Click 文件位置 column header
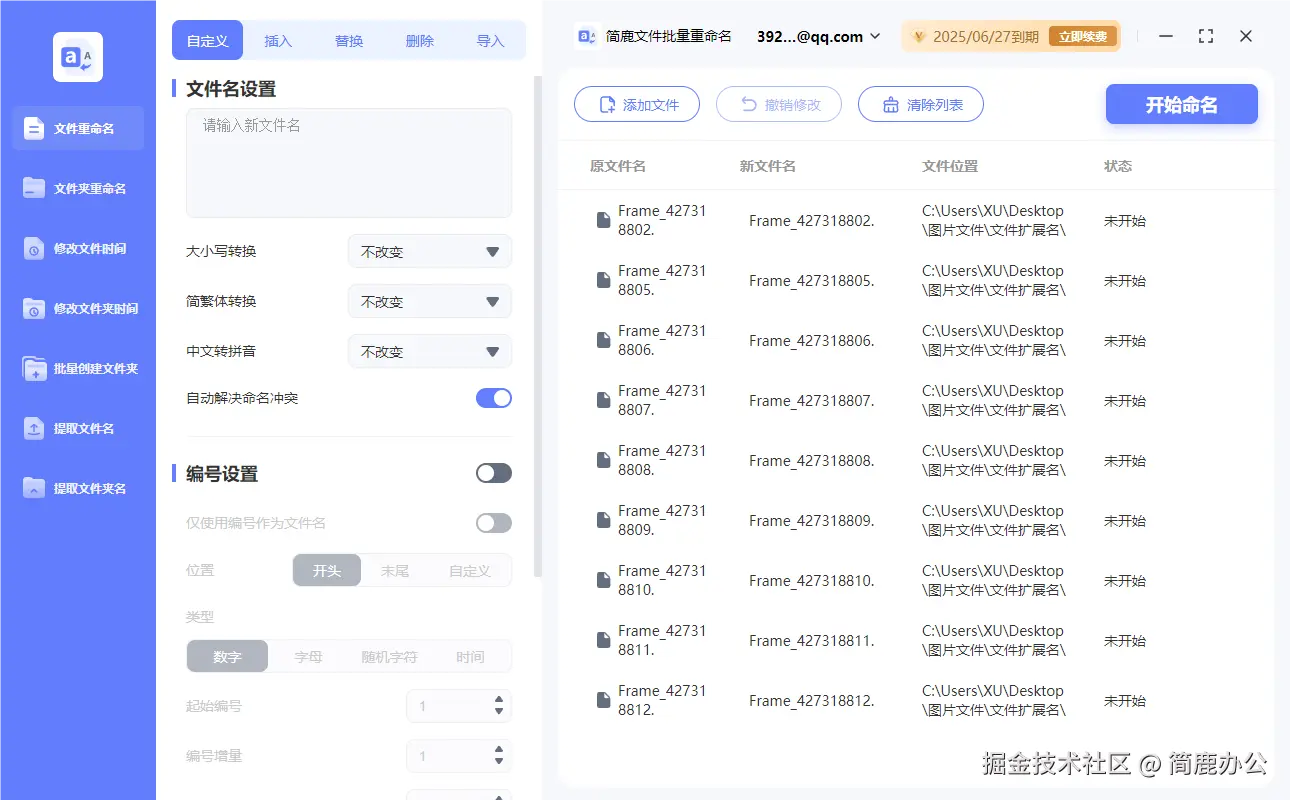 (950, 166)
